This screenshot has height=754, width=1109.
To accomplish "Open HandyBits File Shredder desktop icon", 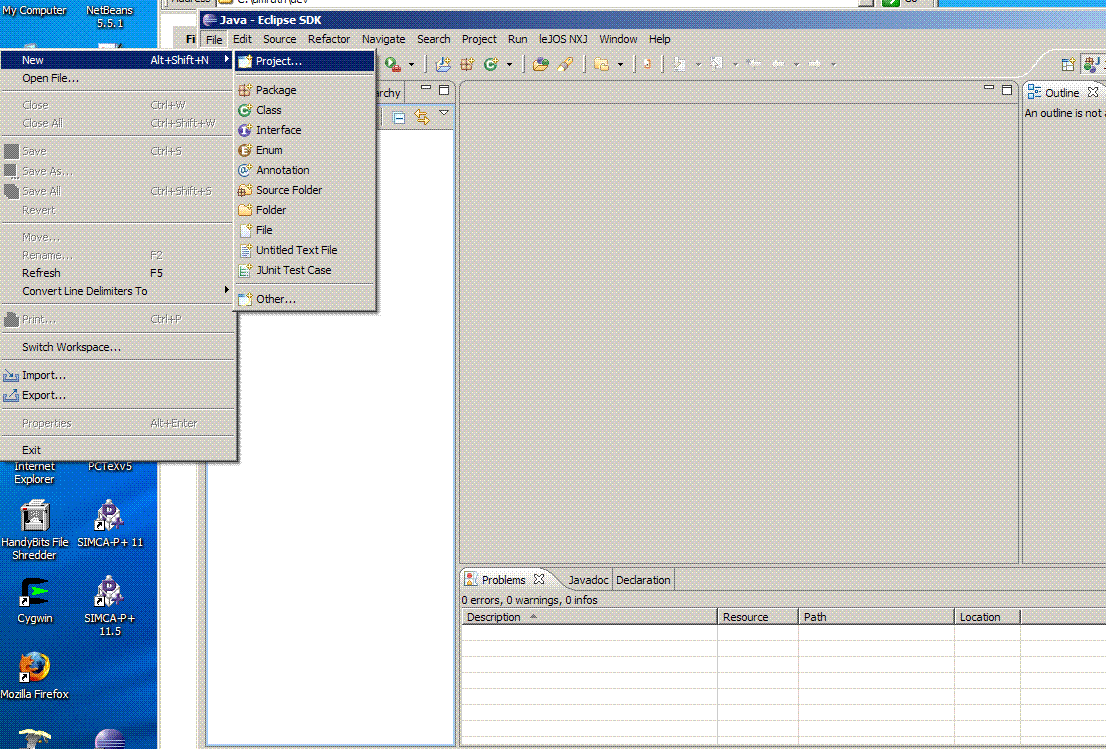I will click(x=35, y=529).
